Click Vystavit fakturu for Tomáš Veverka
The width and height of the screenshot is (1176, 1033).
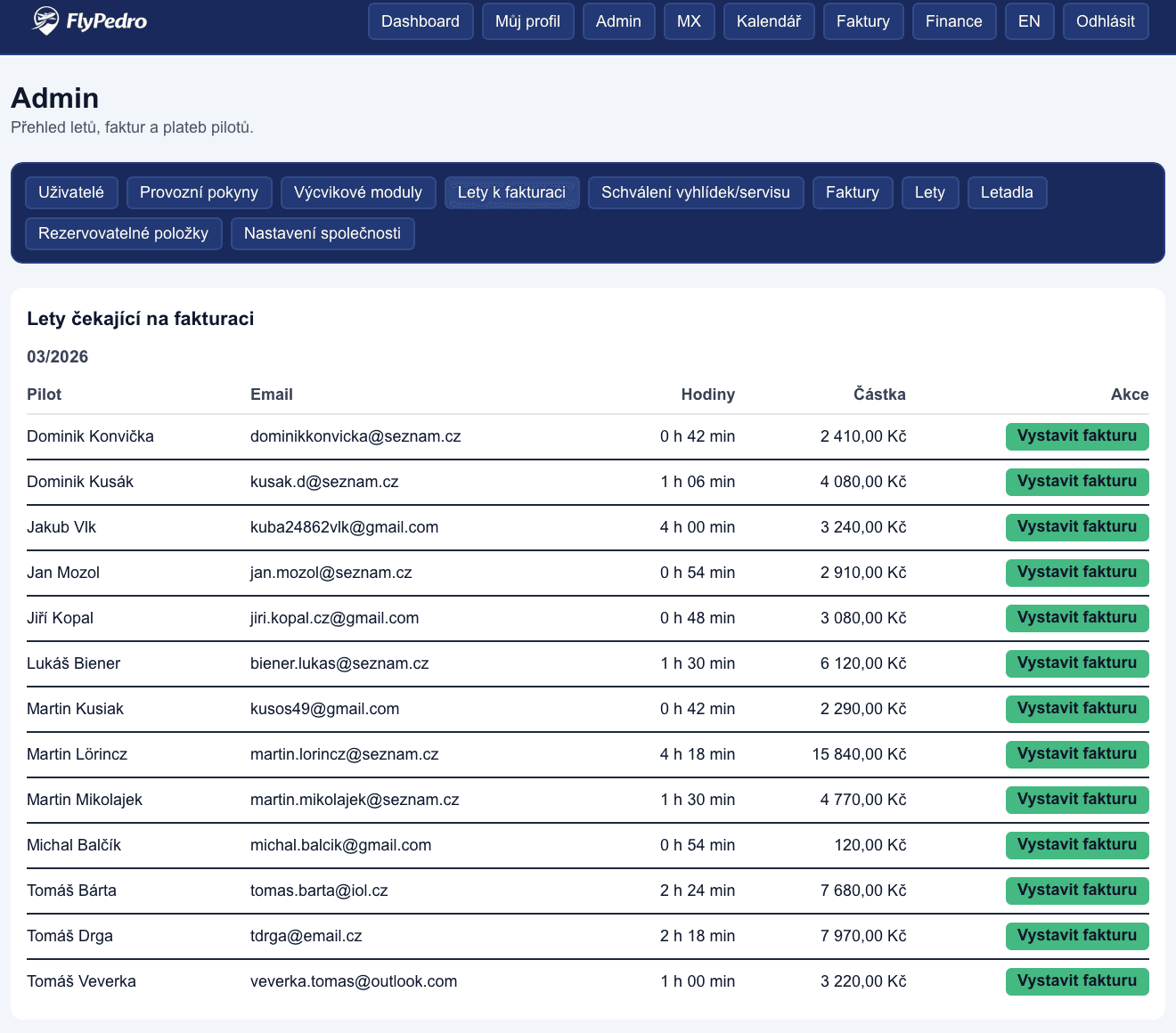(1076, 981)
